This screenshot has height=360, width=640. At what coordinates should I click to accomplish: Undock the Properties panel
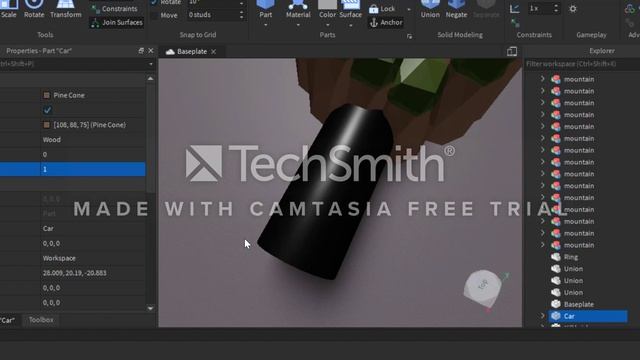click(141, 51)
